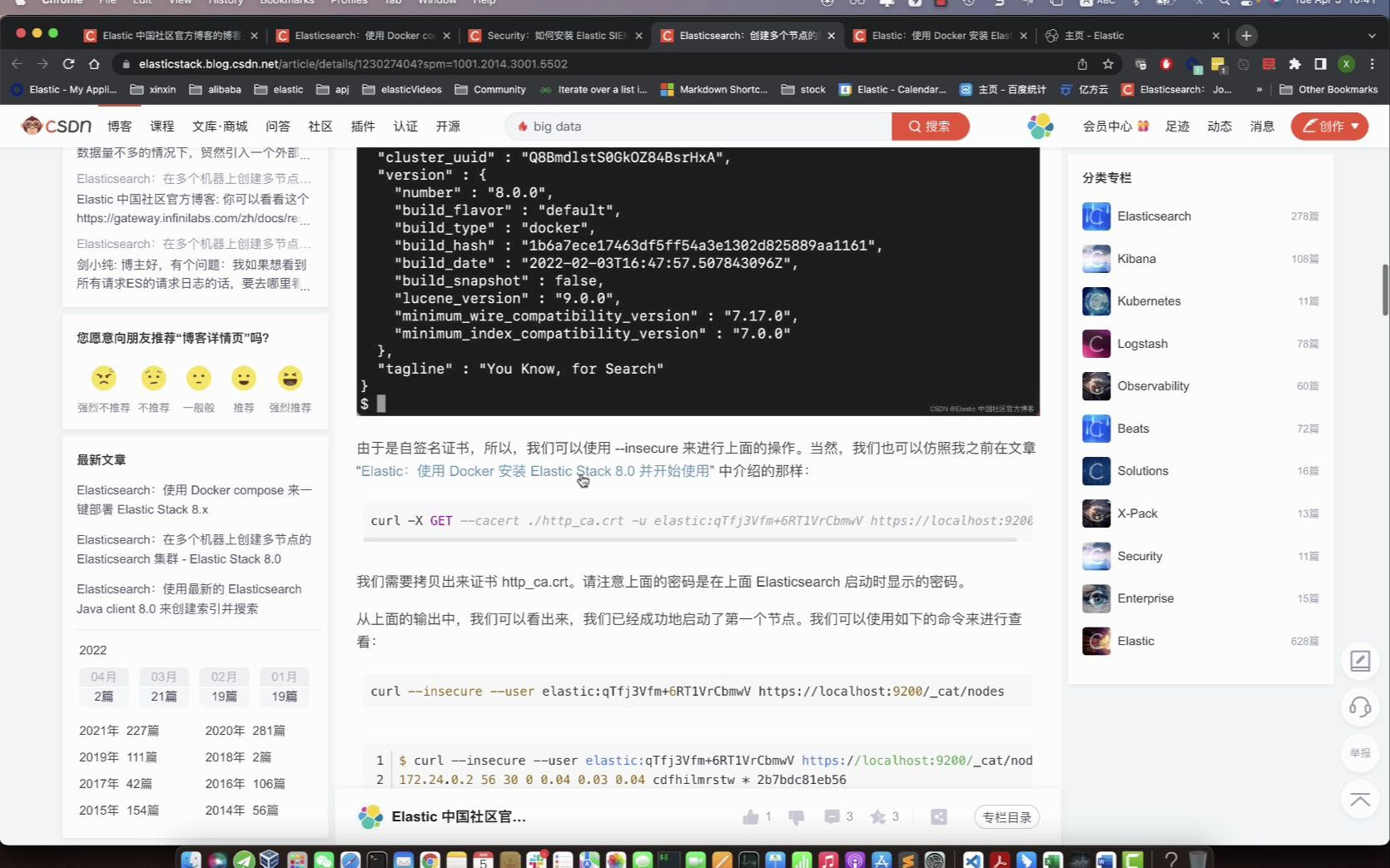Open a new Chrome tab
The image size is (1390, 868).
click(1246, 36)
